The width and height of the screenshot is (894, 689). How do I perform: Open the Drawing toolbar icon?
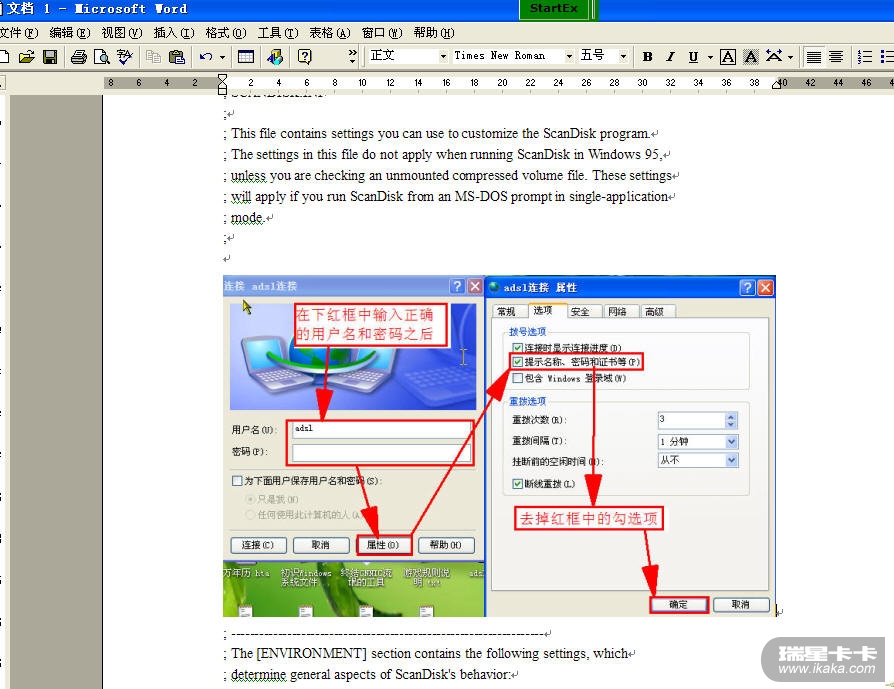275,56
